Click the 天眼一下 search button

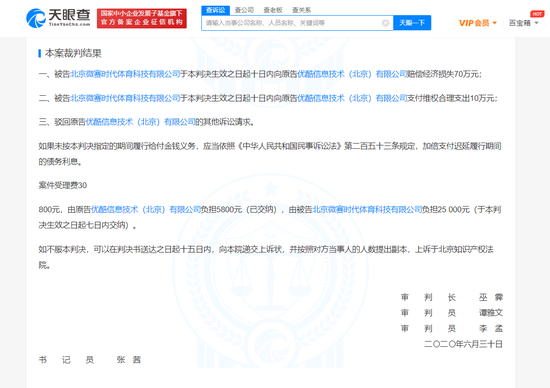click(412, 23)
